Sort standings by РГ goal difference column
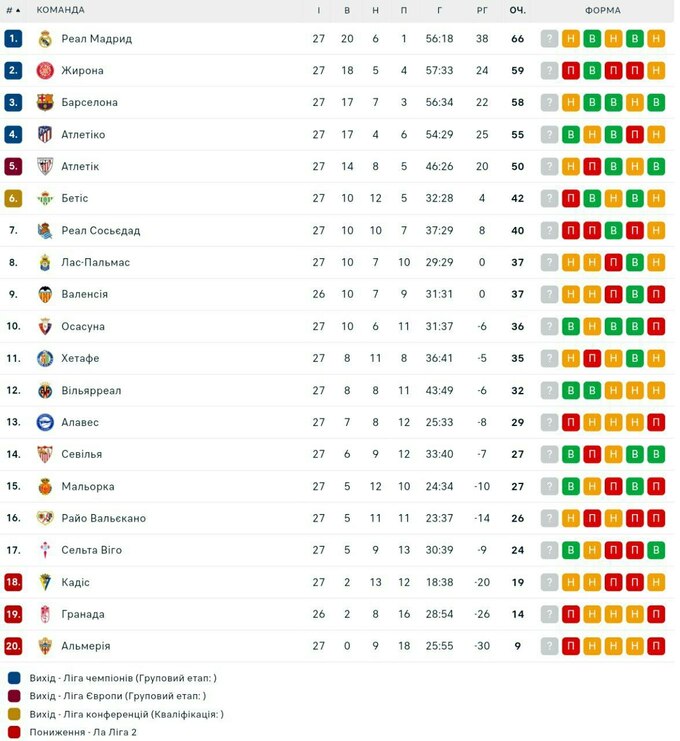This screenshot has height=741, width=680. tap(482, 10)
